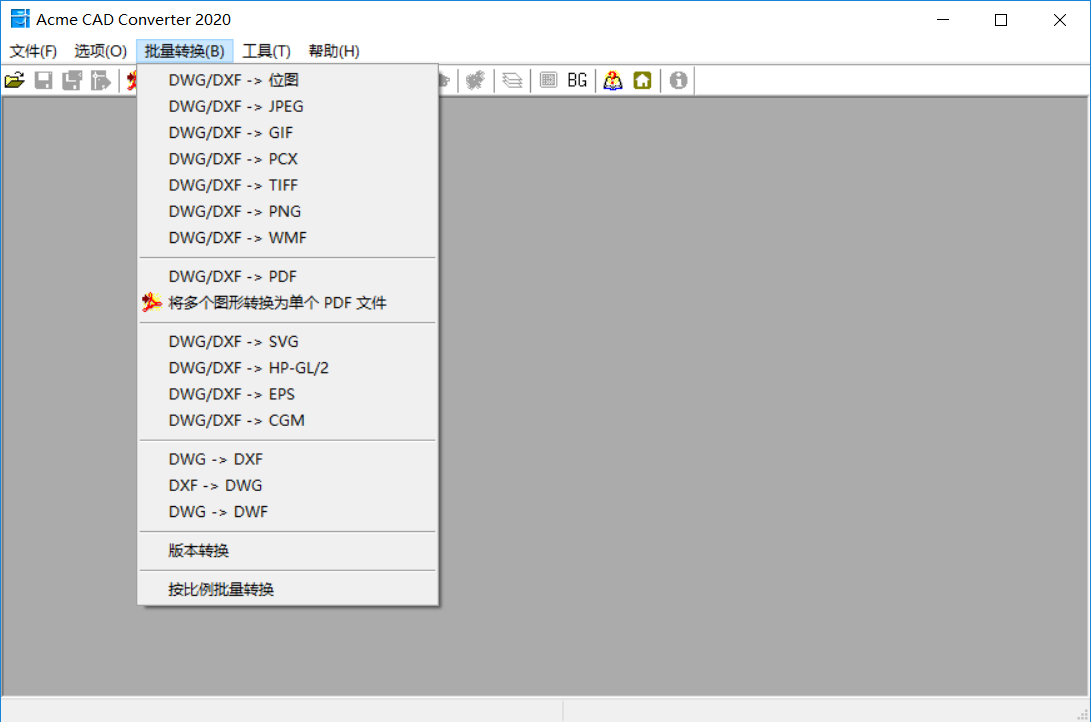Click the home page house icon
This screenshot has height=722, width=1091.
coord(642,81)
